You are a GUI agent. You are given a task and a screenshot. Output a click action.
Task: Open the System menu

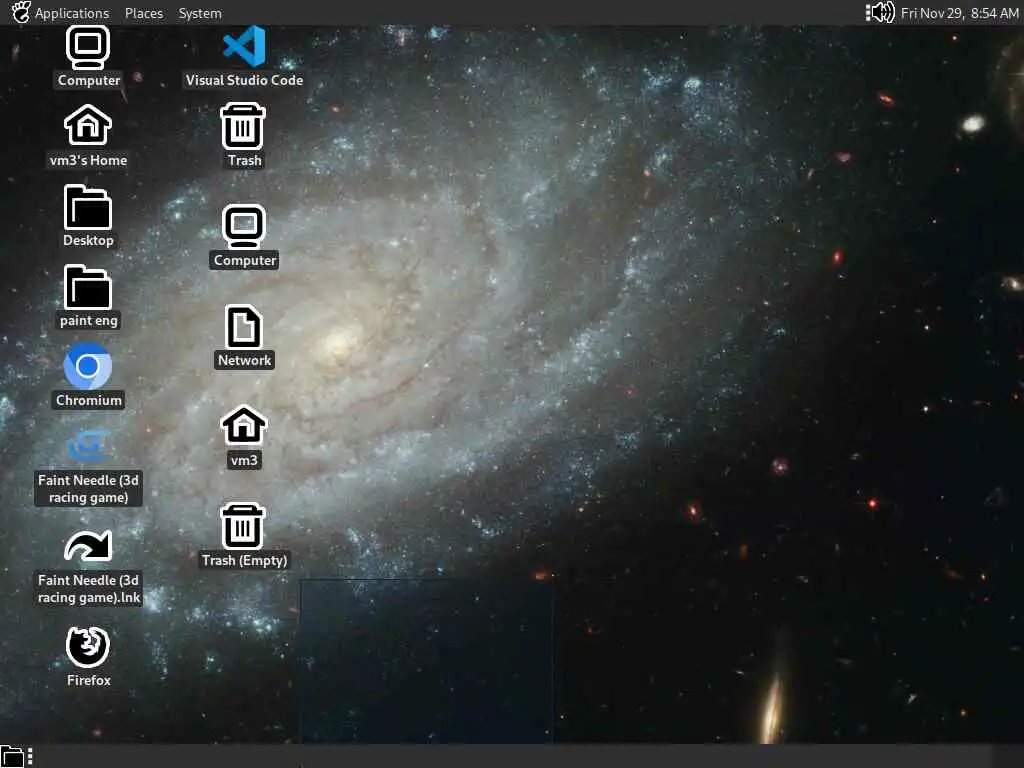(x=200, y=13)
